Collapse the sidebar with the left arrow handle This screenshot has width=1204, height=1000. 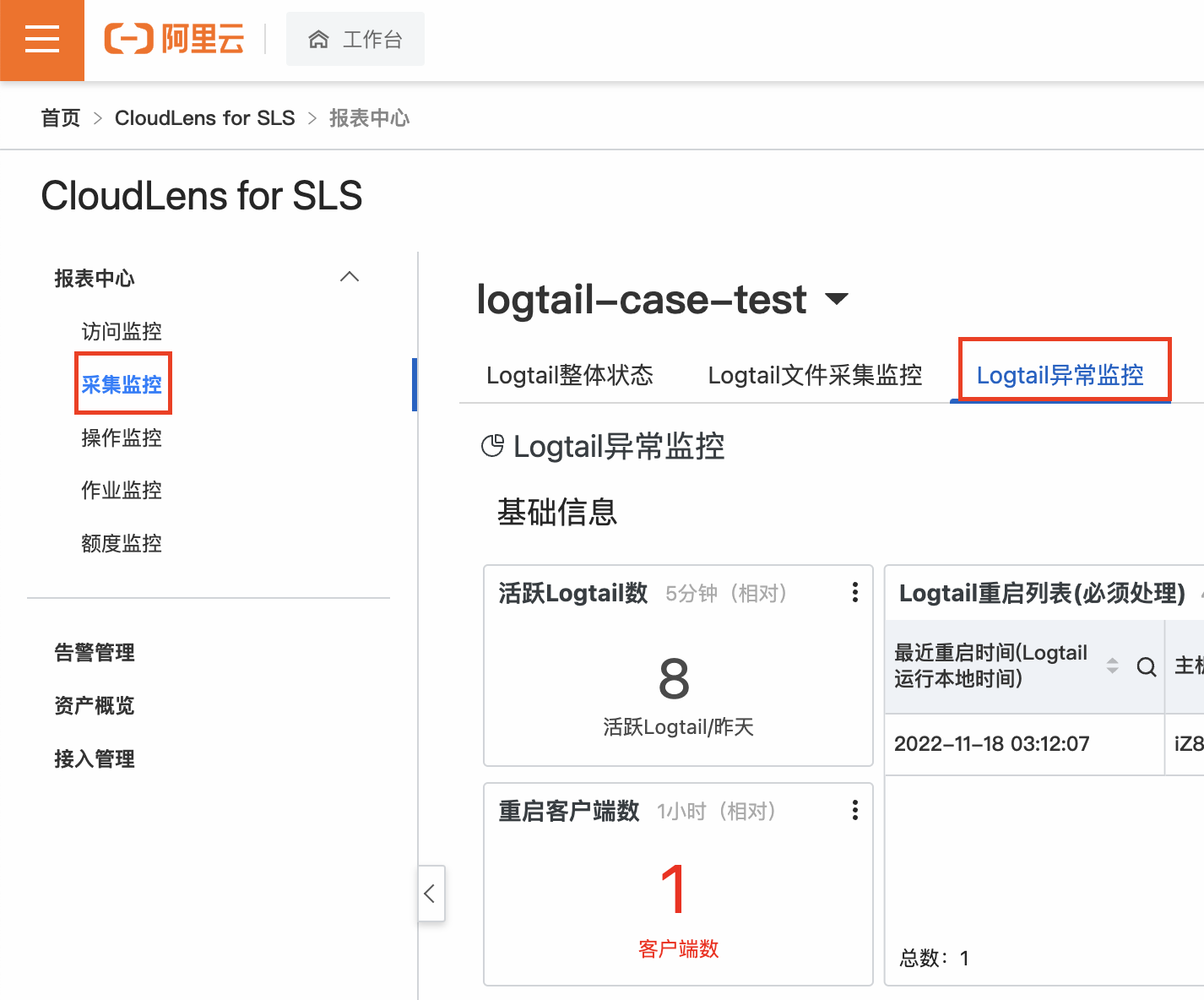[431, 893]
